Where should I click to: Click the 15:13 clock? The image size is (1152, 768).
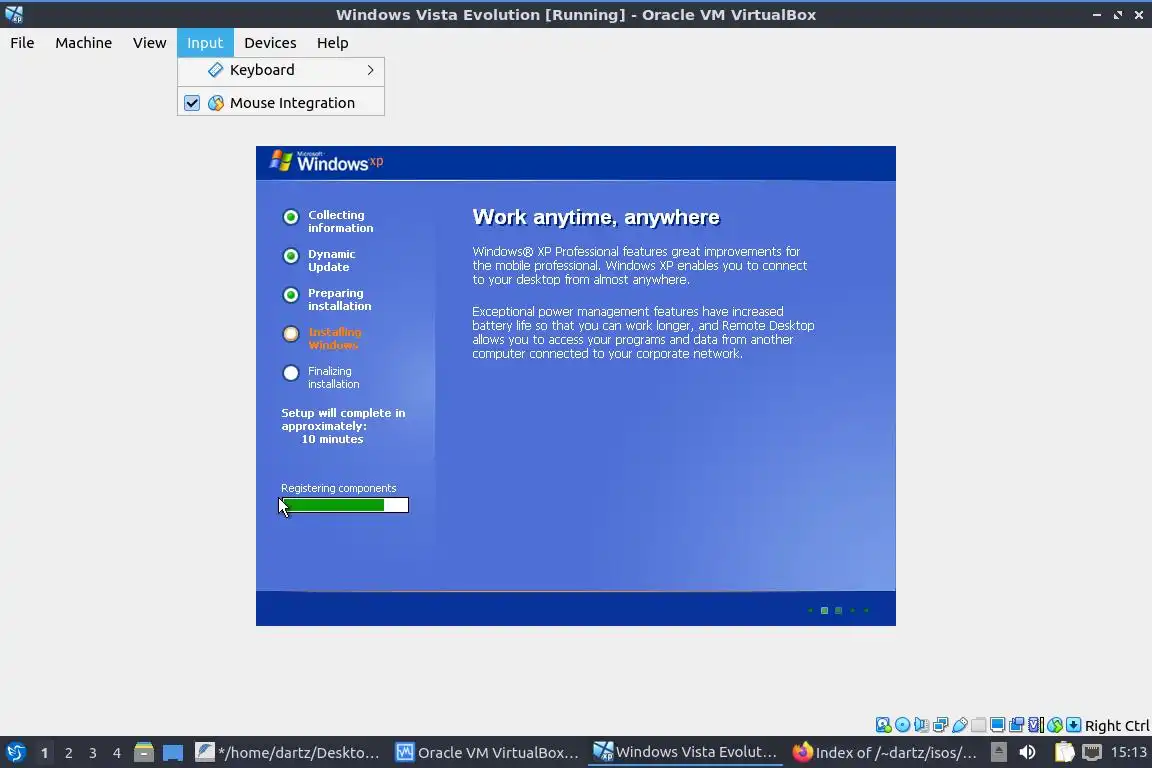pos(1128,752)
